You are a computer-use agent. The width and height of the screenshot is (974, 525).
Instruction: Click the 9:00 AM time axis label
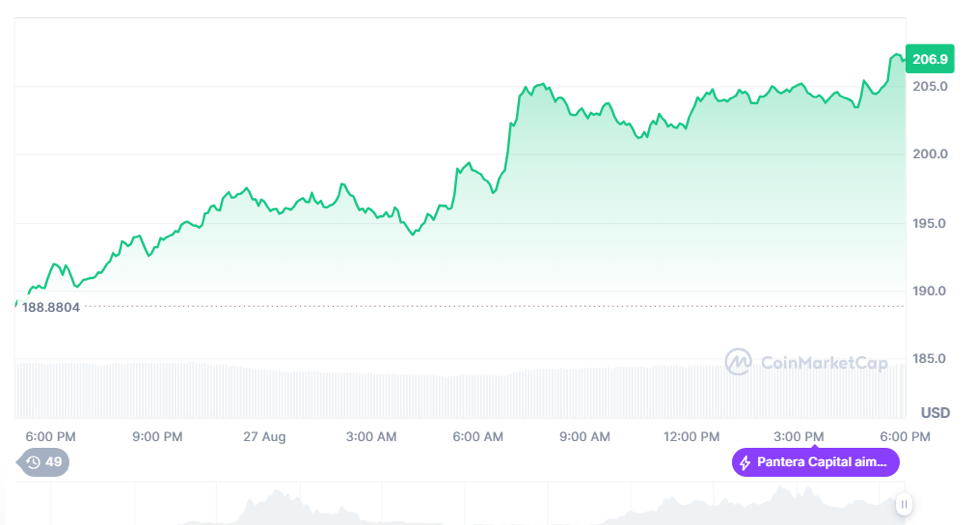[585, 437]
